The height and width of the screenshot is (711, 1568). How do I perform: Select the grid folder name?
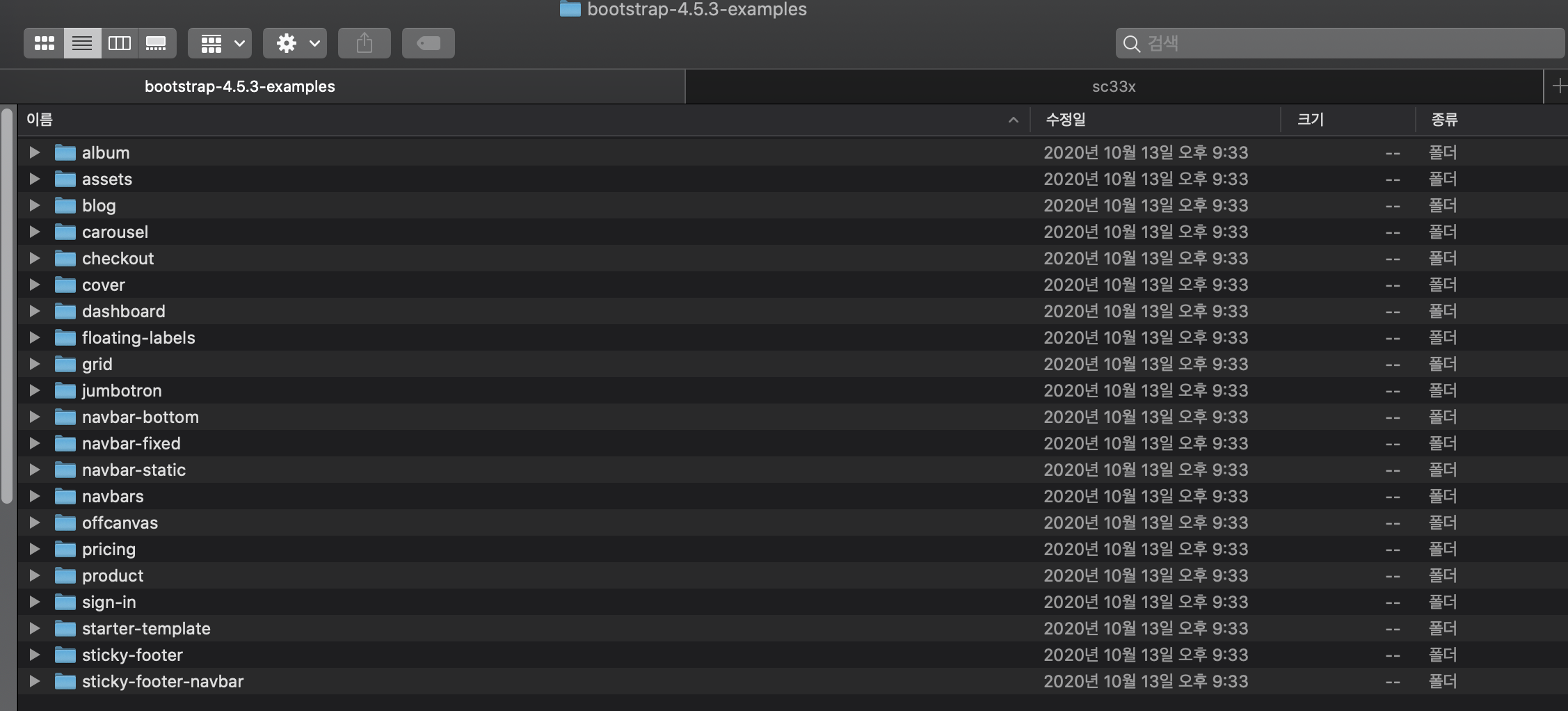[x=97, y=365]
